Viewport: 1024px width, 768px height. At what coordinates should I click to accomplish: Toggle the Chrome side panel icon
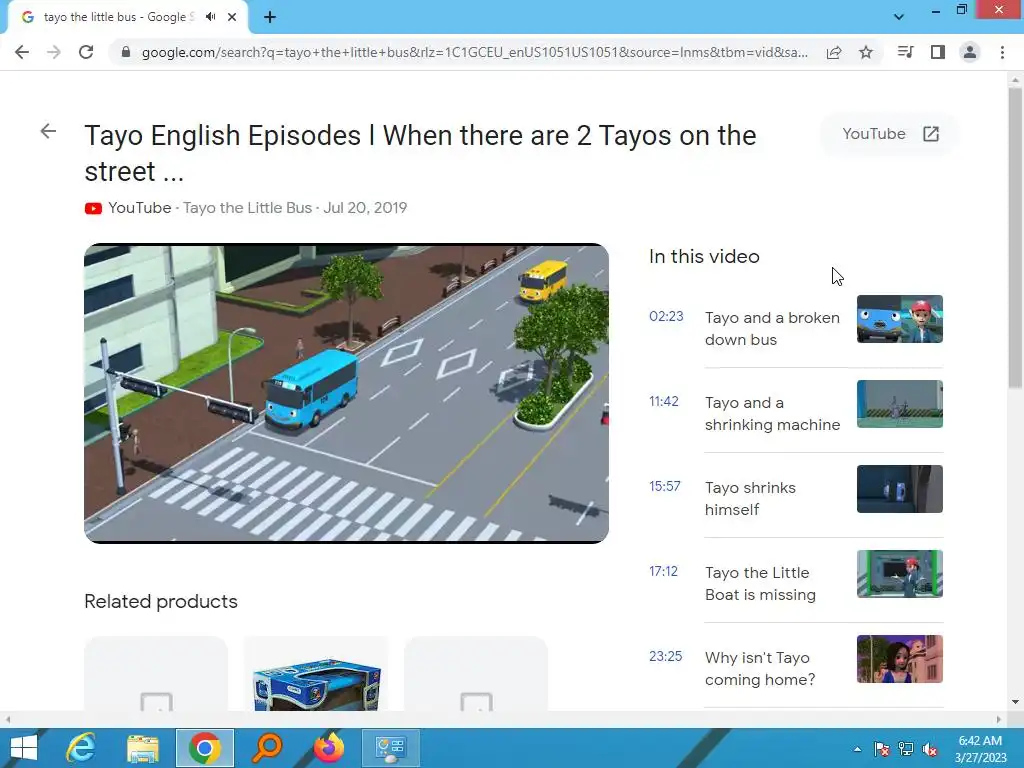pyautogui.click(x=938, y=52)
